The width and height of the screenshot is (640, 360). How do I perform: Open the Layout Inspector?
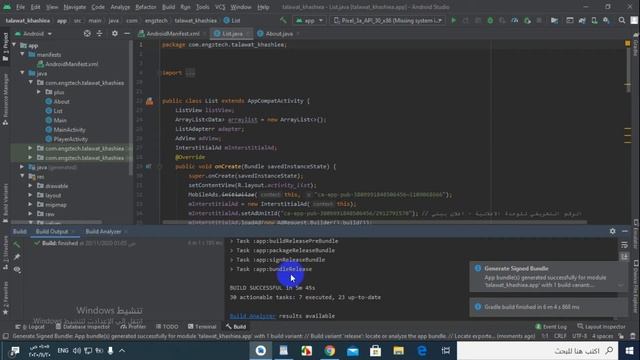(x=601, y=327)
